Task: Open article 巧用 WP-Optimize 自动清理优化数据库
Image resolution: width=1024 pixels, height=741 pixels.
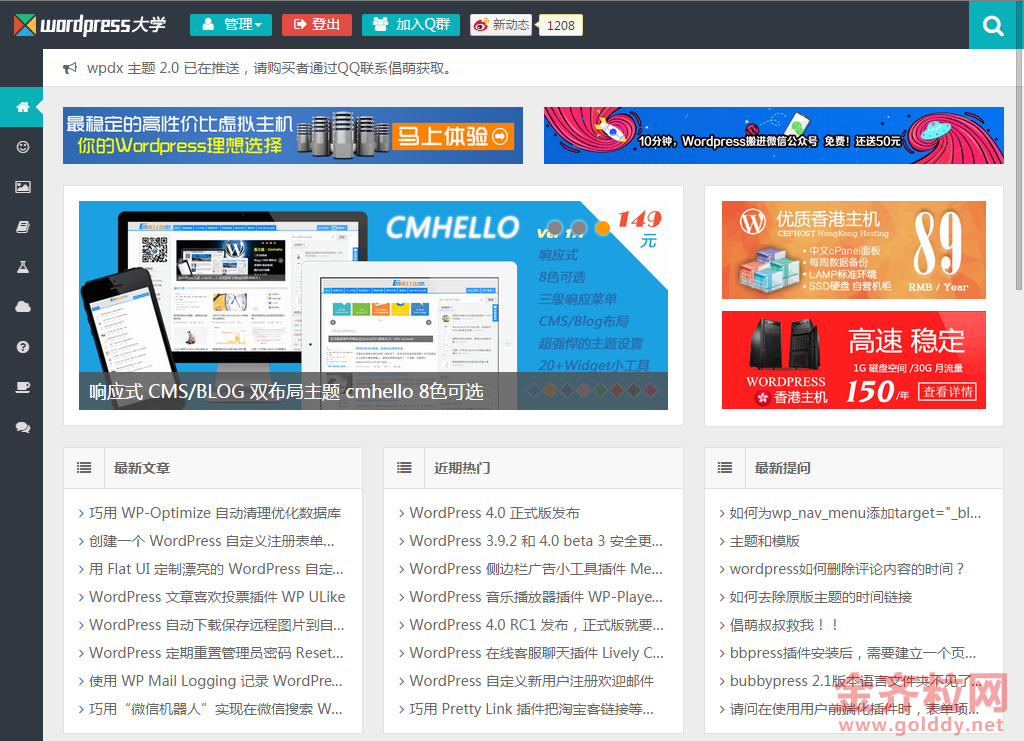Action: (215, 513)
